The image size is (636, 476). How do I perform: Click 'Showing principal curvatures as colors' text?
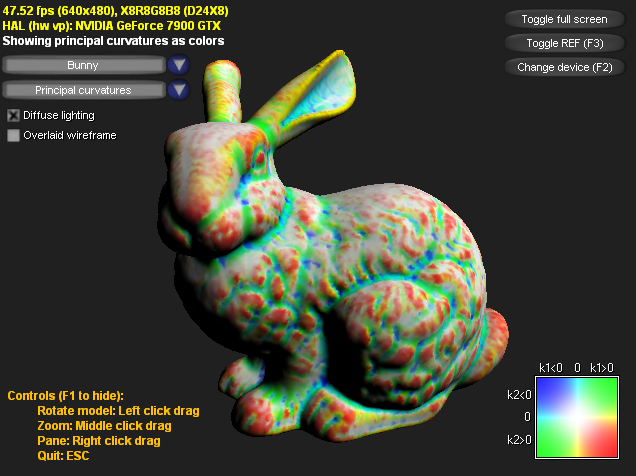coord(113,41)
